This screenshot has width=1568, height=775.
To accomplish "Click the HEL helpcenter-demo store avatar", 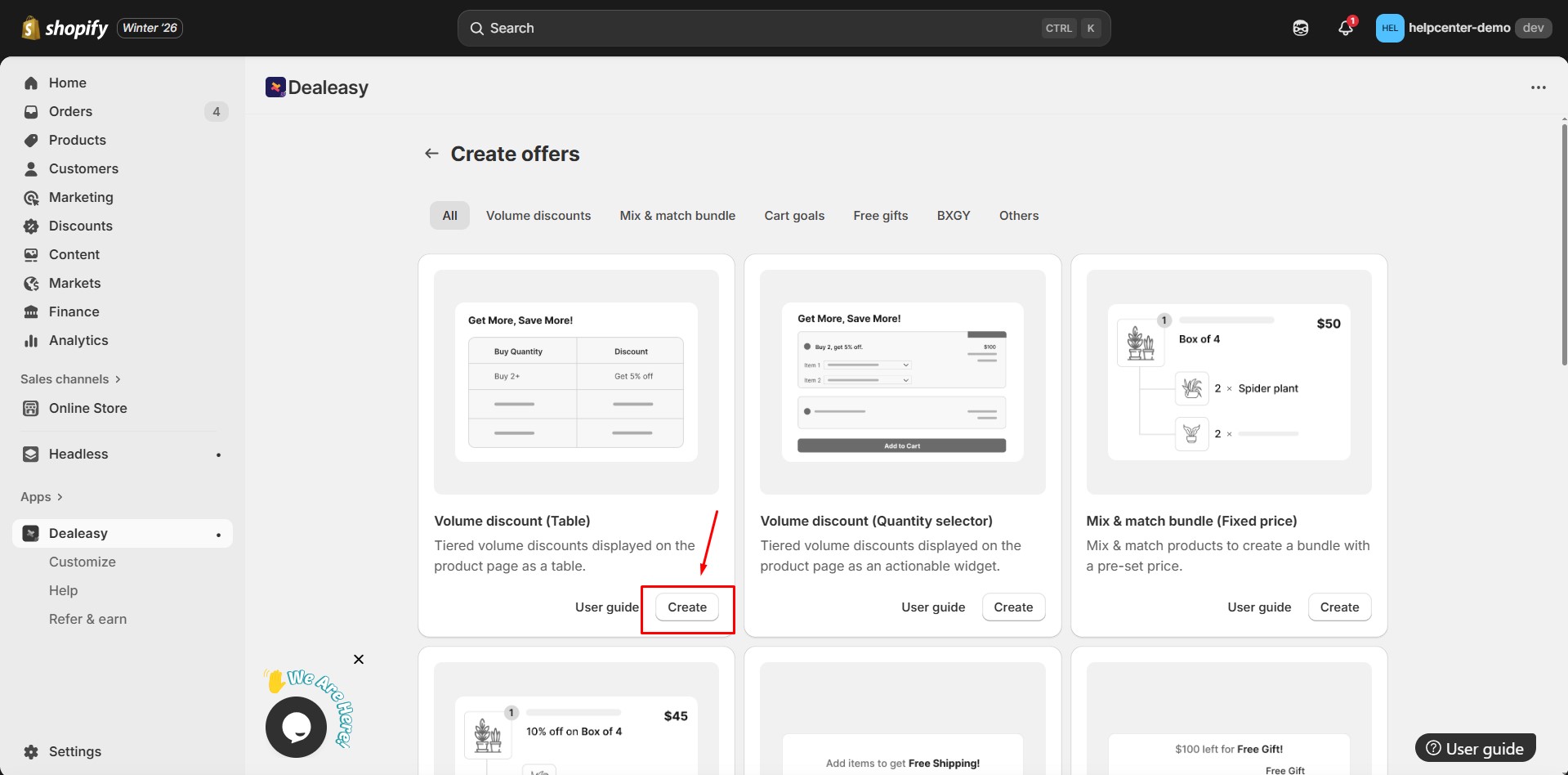I will pyautogui.click(x=1389, y=28).
